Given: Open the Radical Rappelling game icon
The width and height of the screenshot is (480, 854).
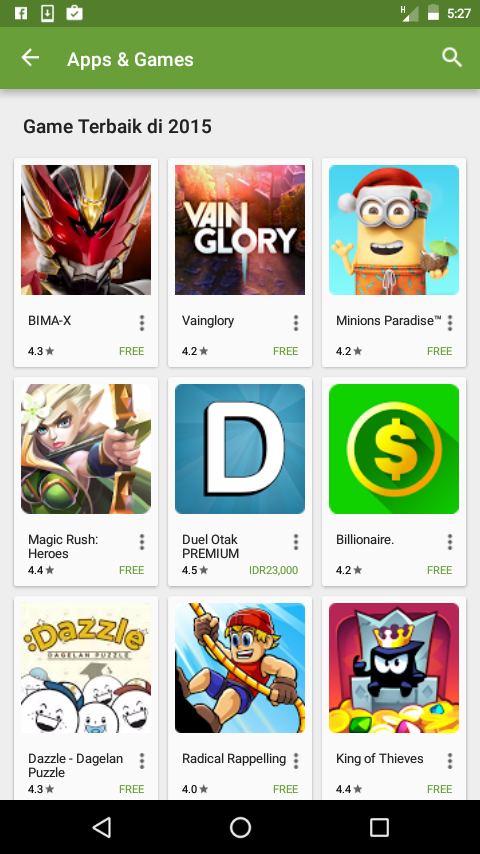Looking at the screenshot, I should [240, 668].
